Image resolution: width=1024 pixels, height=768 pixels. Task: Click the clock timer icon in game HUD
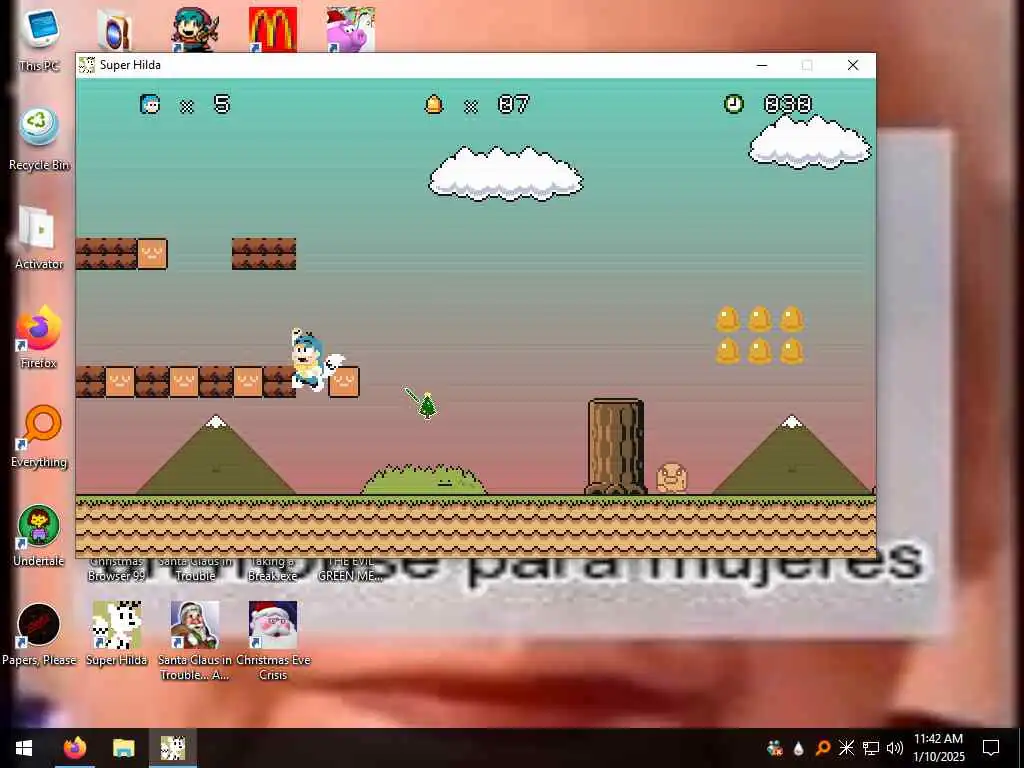(x=733, y=104)
